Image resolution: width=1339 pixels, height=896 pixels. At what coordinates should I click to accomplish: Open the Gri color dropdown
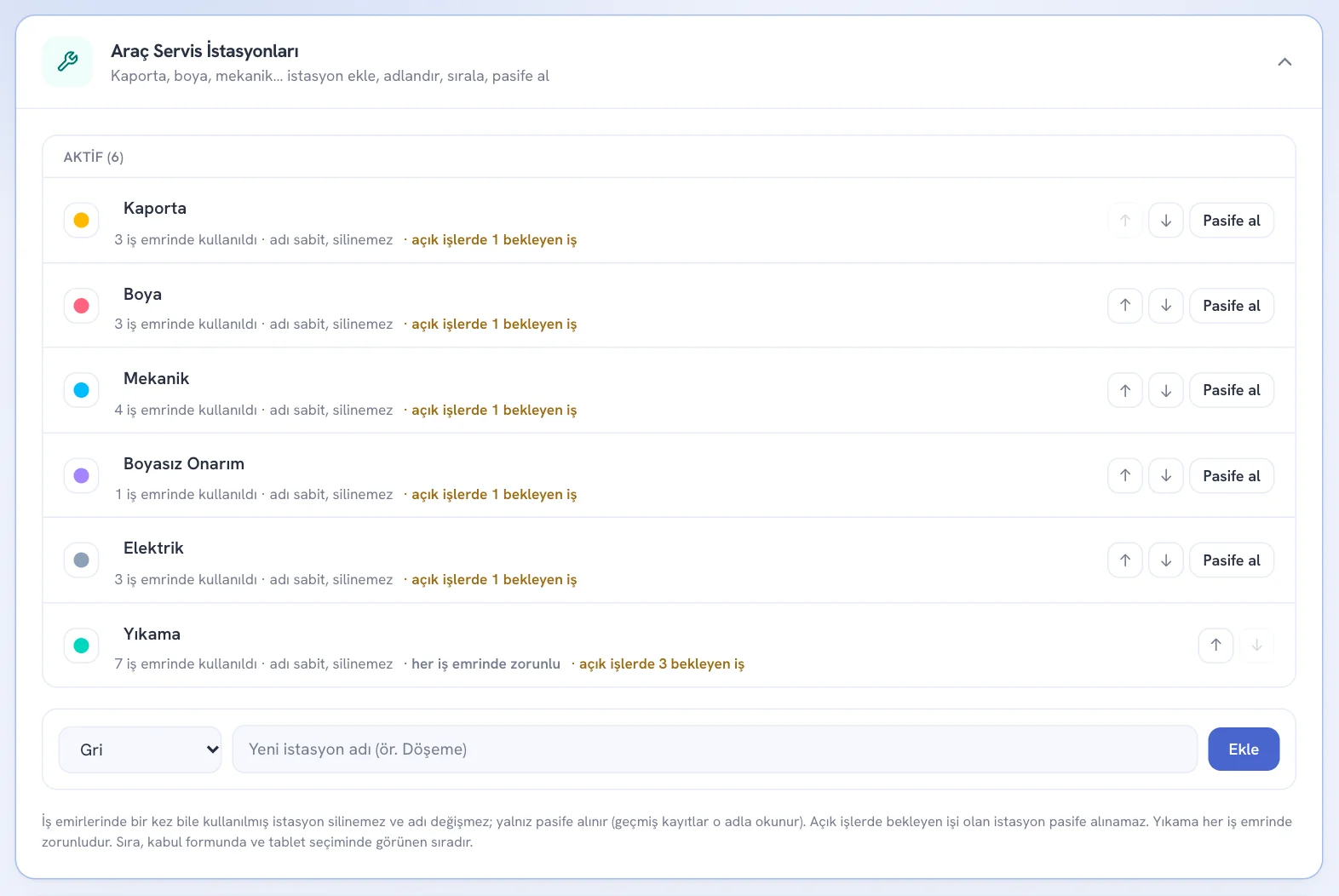click(141, 750)
